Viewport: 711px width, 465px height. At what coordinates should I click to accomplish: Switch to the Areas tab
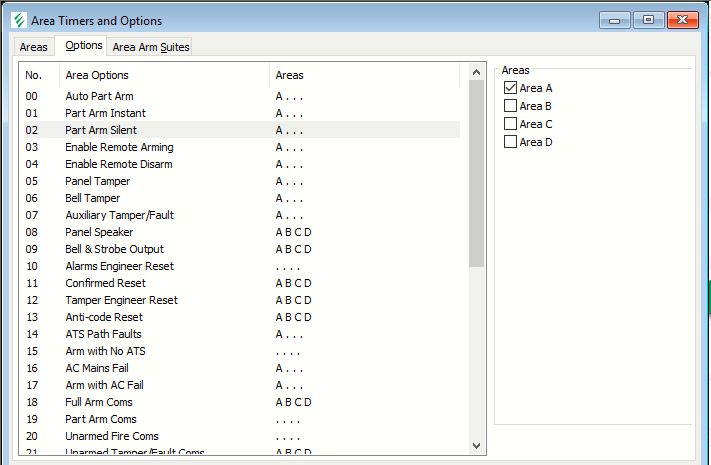pos(33,47)
